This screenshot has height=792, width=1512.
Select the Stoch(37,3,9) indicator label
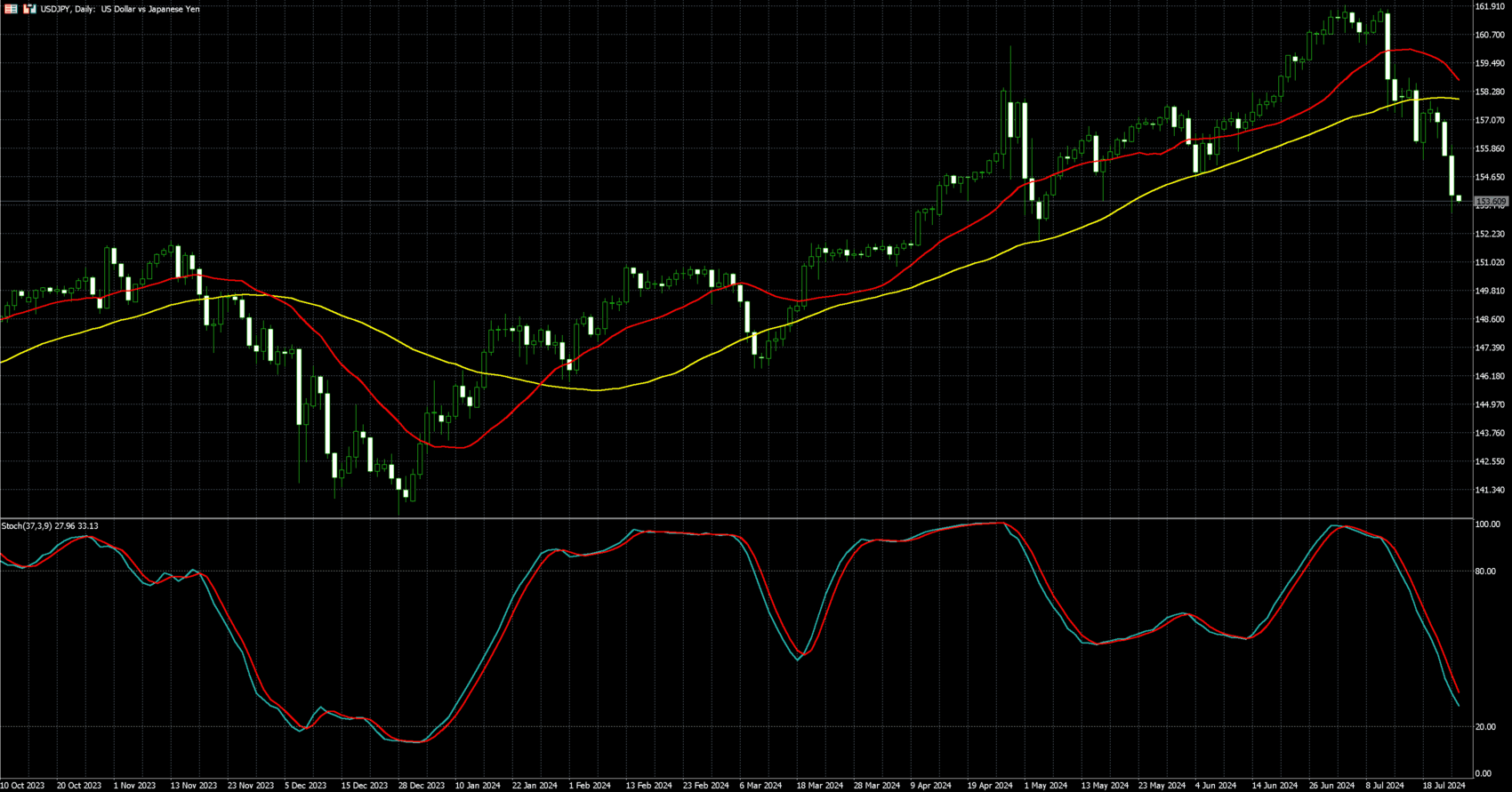[x=50, y=526]
